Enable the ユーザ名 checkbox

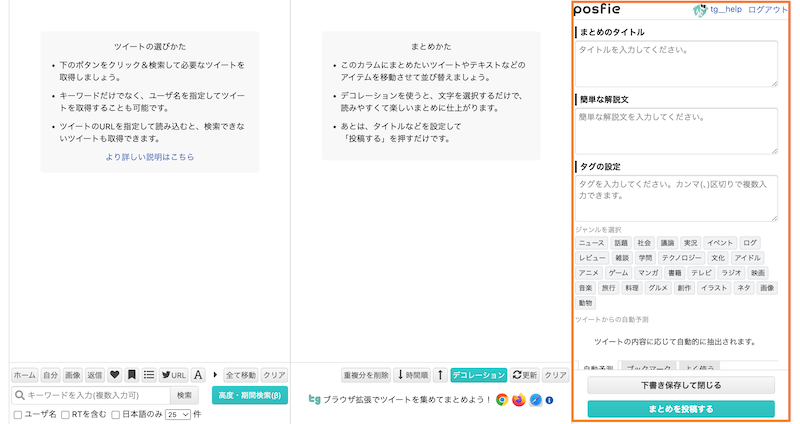pyautogui.click(x=18, y=414)
